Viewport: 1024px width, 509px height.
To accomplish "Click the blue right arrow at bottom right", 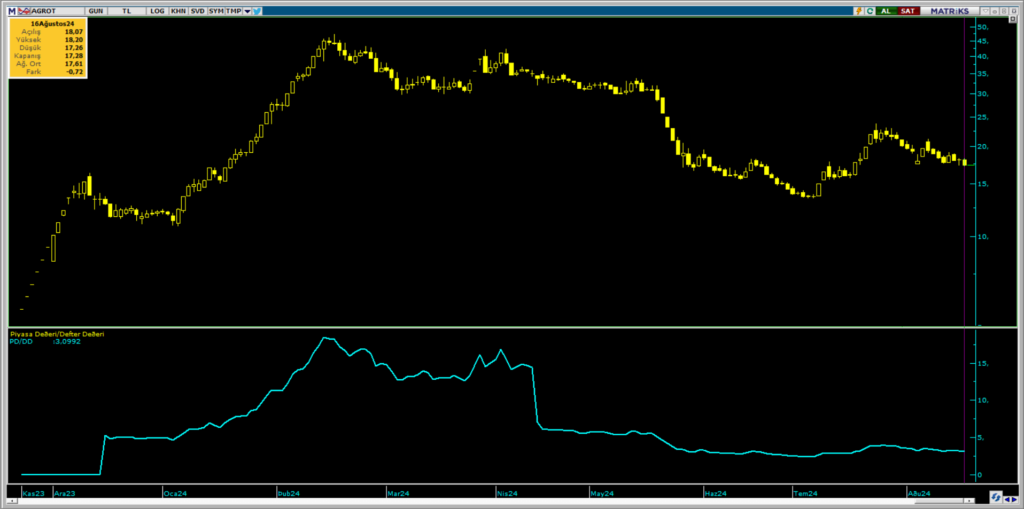I will tap(1015, 499).
